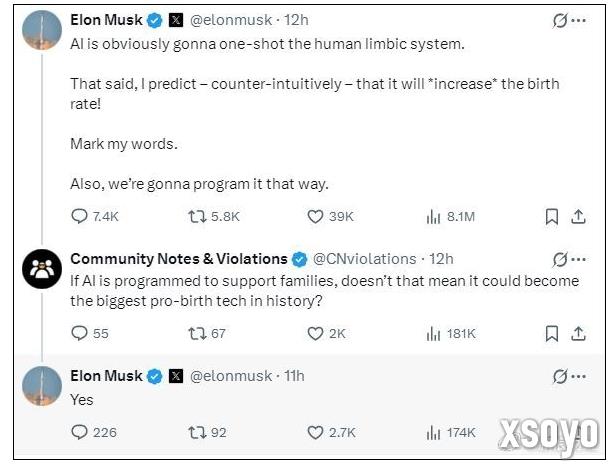The height and width of the screenshot is (467, 613).
Task: Share Elon Musk's first tweet
Action: 578,216
